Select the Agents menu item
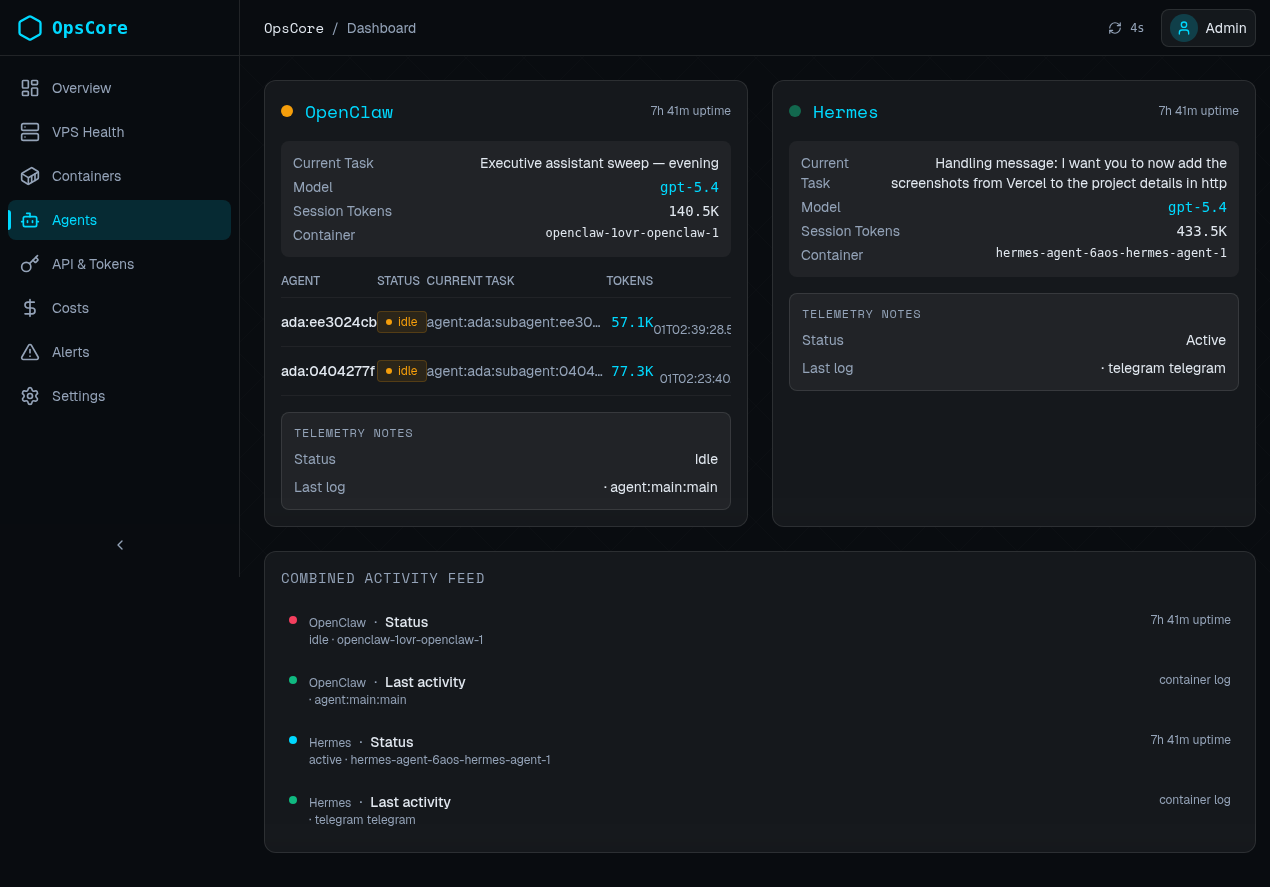This screenshot has height=887, width=1270. [x=119, y=220]
